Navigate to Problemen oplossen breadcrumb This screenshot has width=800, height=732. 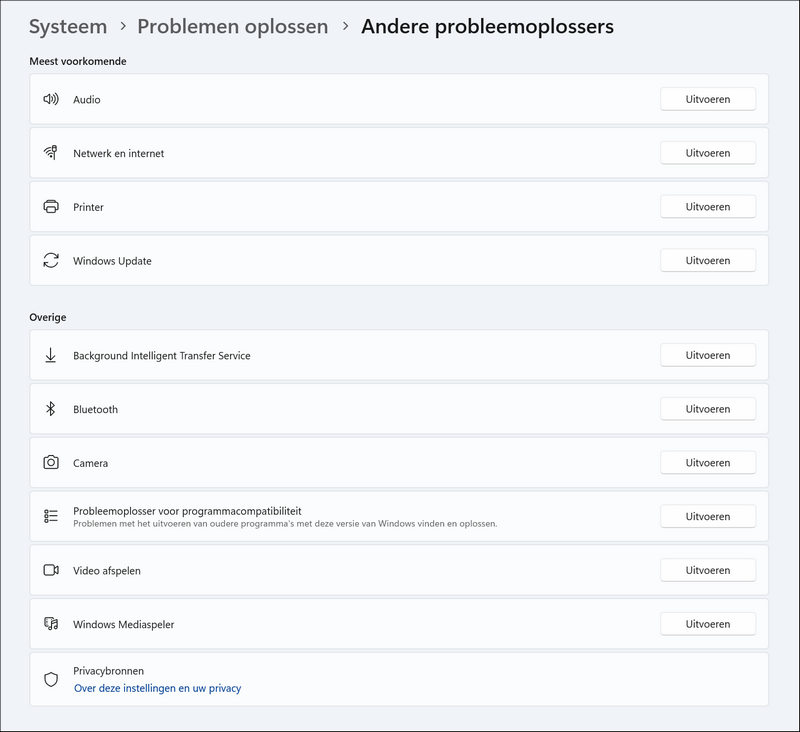point(232,27)
